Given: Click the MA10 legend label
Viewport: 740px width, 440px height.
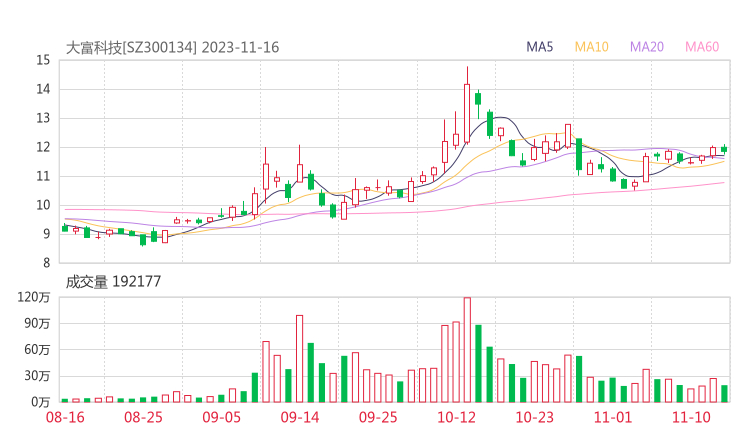Looking at the screenshot, I should [591, 47].
